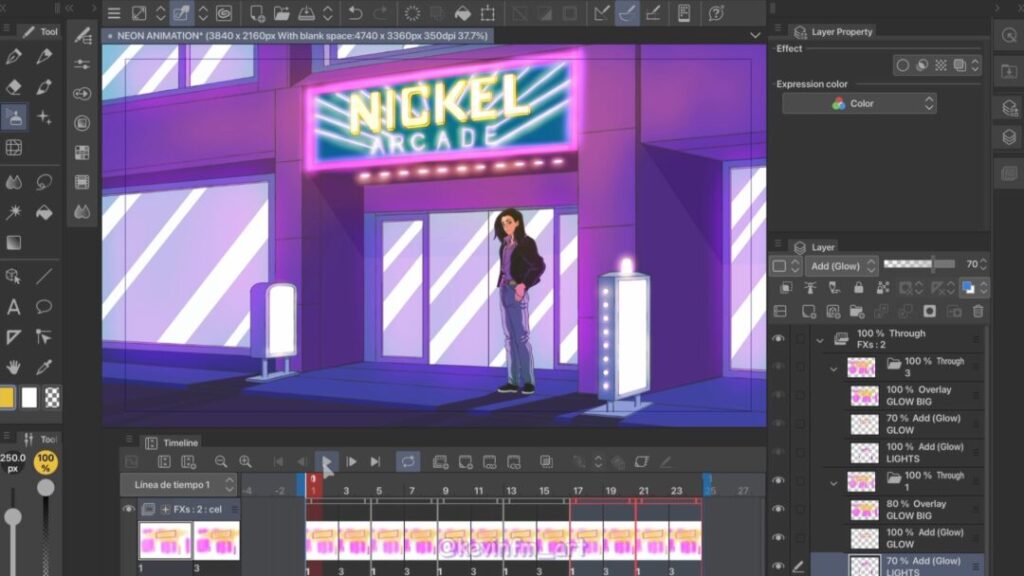Toggle visibility of 80% Overlay GLOW BIG layer

(778, 510)
